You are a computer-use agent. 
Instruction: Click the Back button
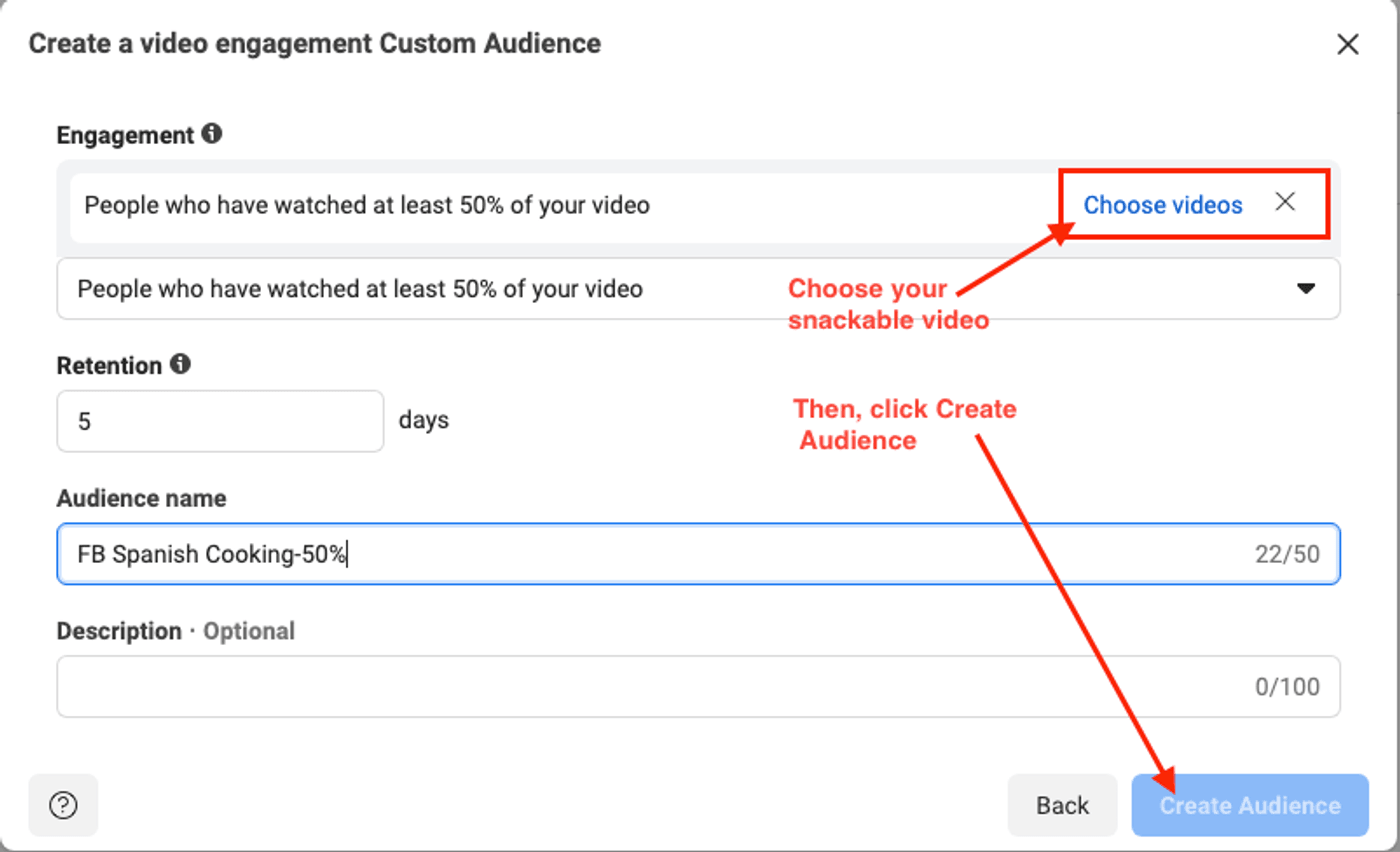pyautogui.click(x=1062, y=805)
